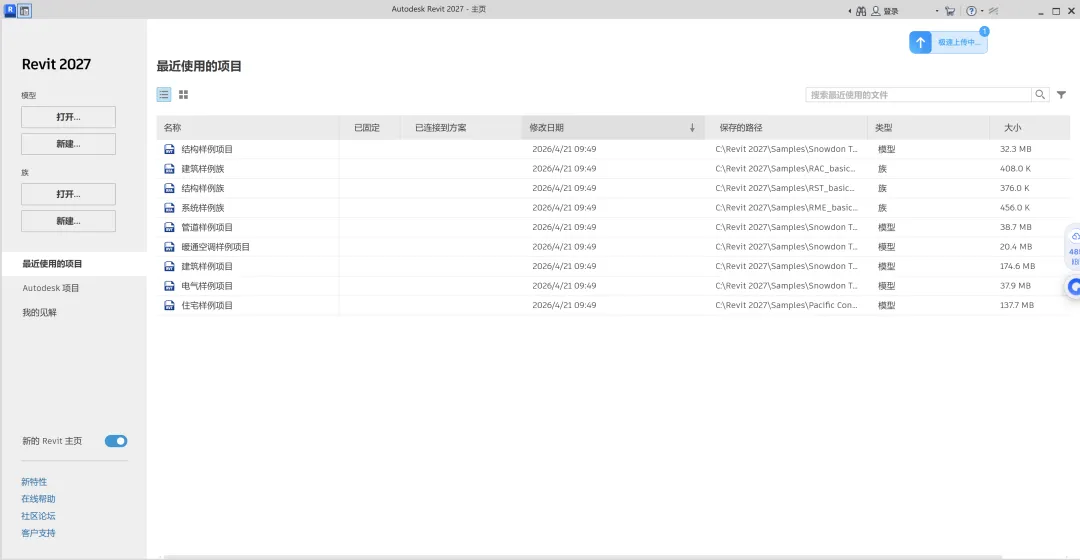Click 新建... button under 模型
The width and height of the screenshot is (1080, 560).
point(68,144)
